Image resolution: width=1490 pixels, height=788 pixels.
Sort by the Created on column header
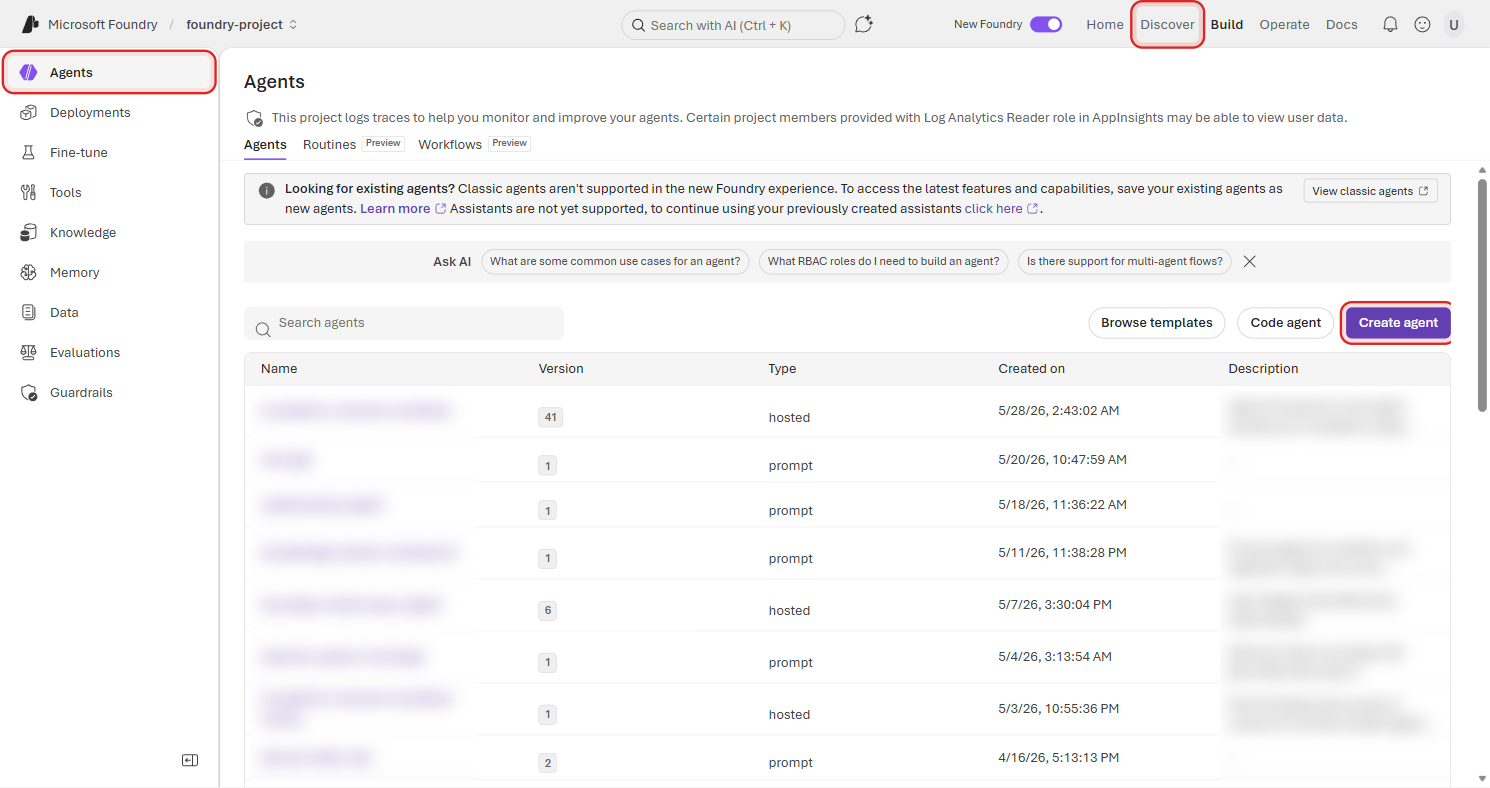[1031, 368]
